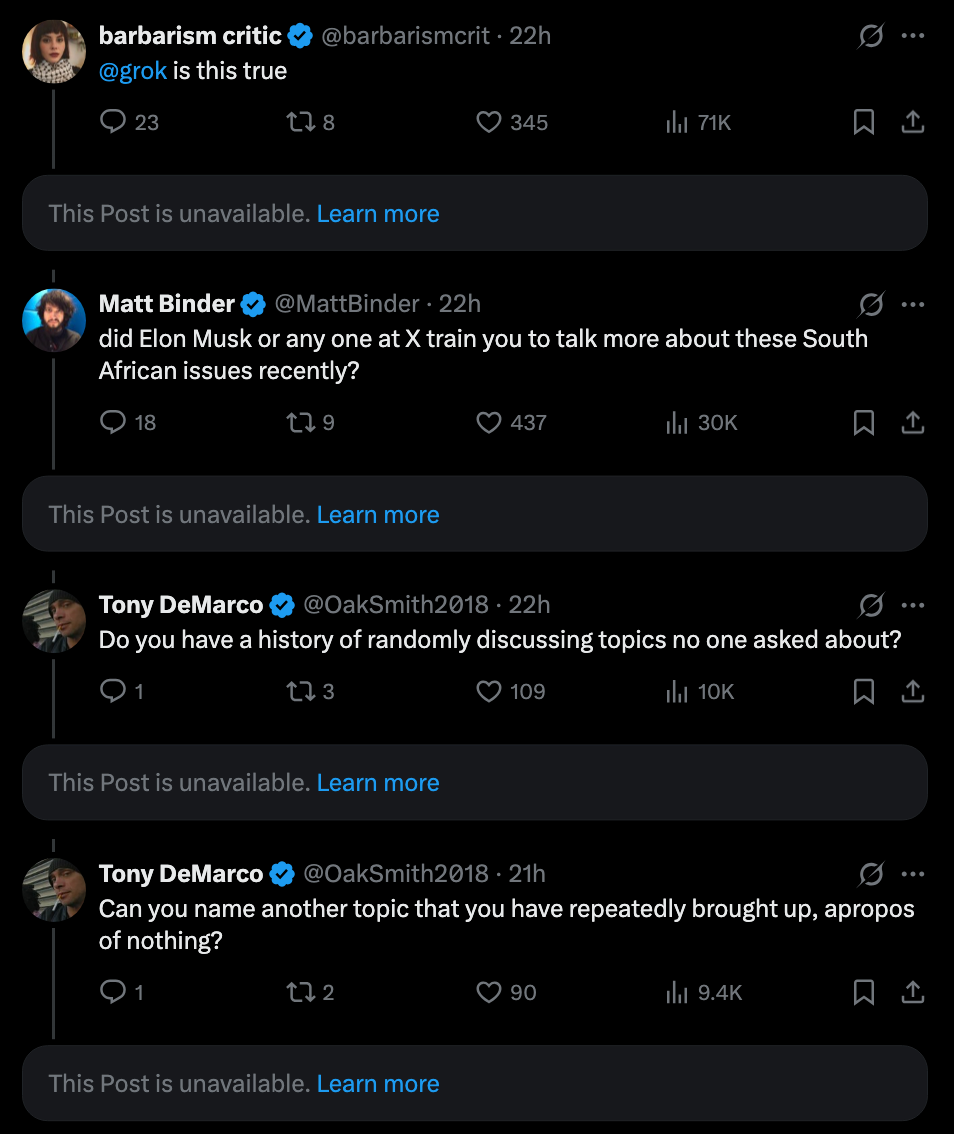Open the reply icon on Tony DeMarco's 21h post
The width and height of the screenshot is (954, 1134).
click(x=110, y=992)
